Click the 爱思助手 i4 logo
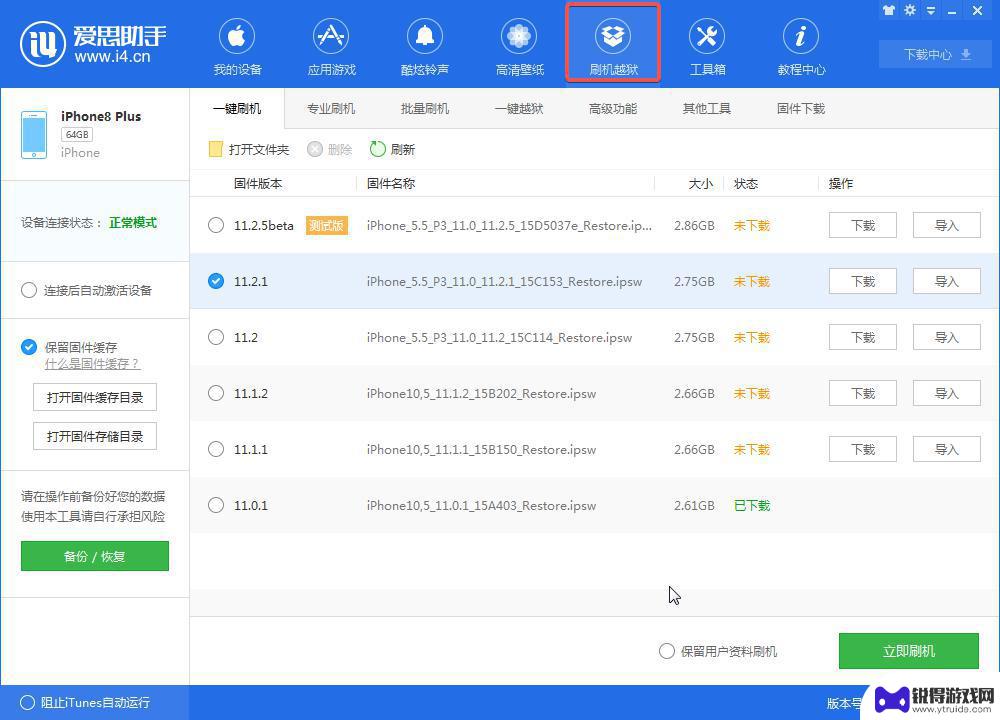The width and height of the screenshot is (1000, 720). pyautogui.click(x=93, y=44)
